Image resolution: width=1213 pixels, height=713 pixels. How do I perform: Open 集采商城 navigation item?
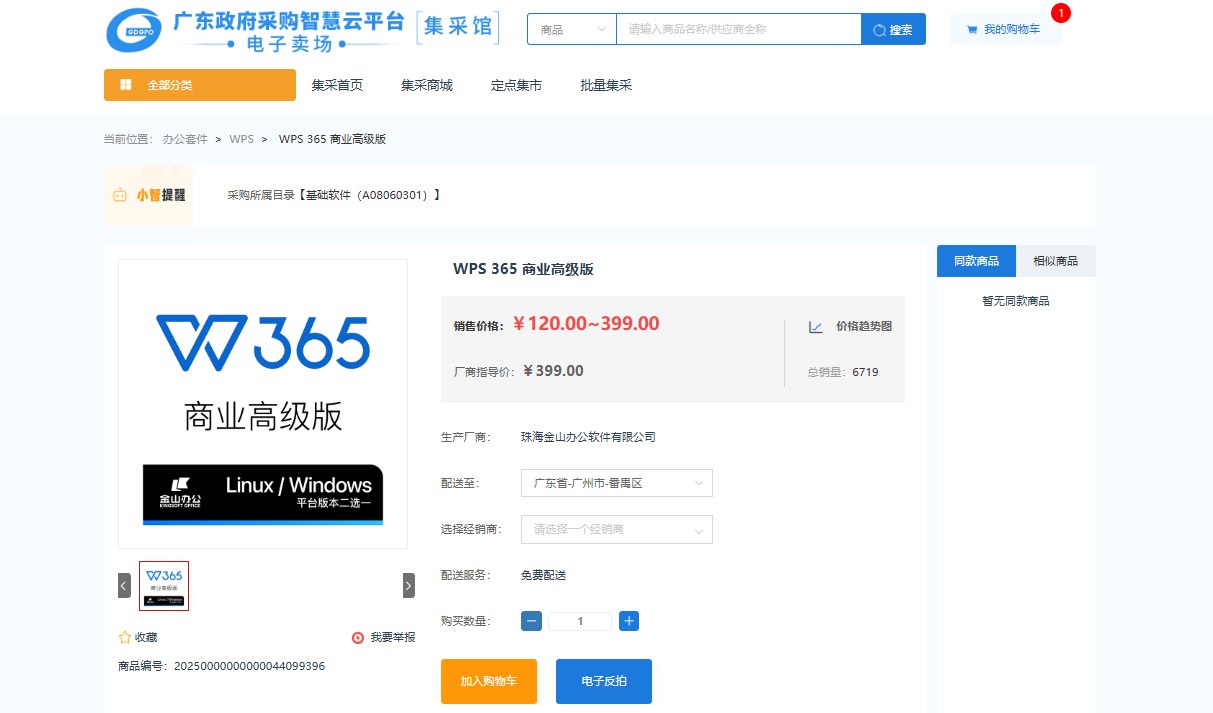click(427, 85)
